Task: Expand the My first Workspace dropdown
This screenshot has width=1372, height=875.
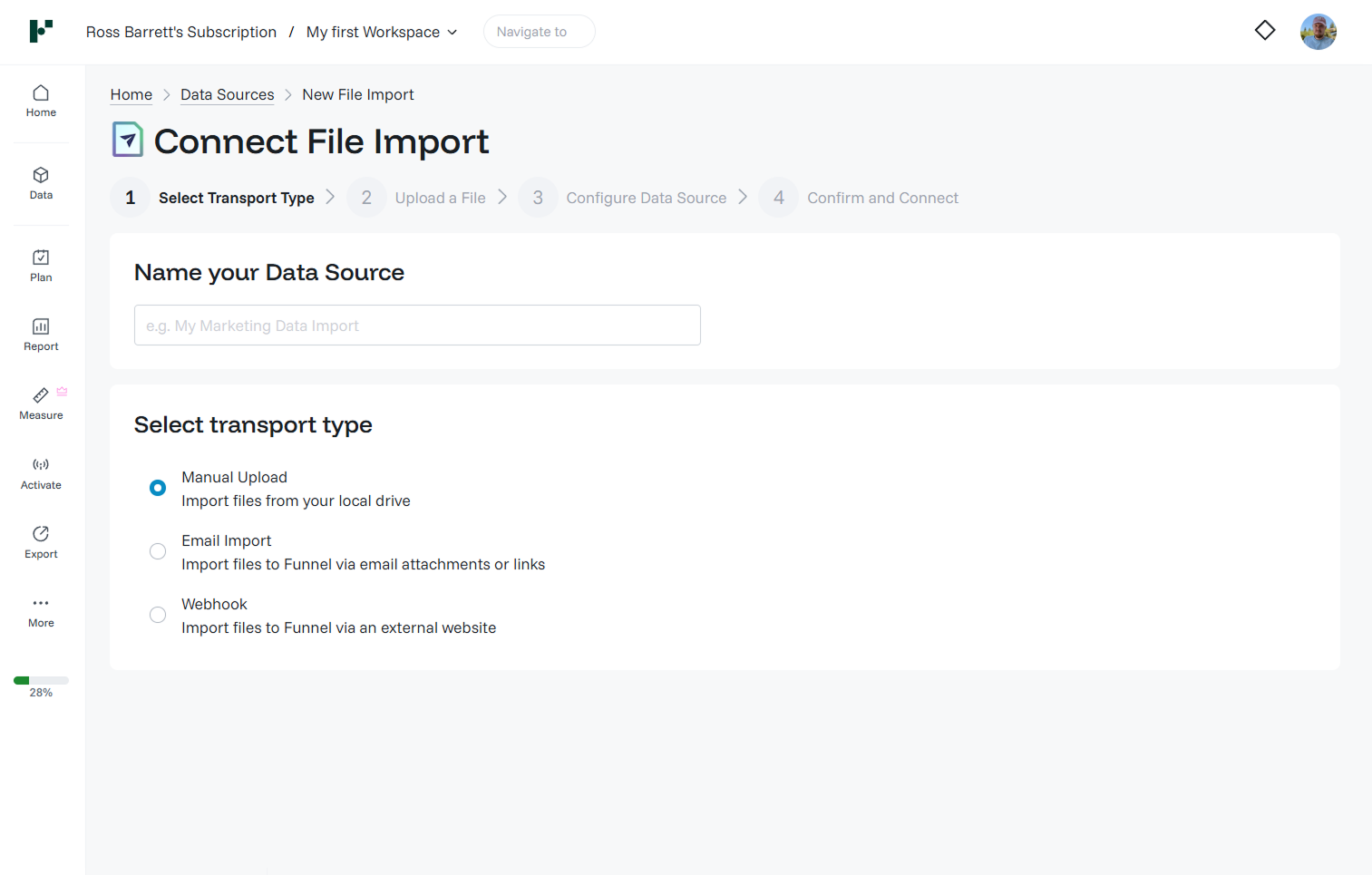Action: (x=382, y=32)
